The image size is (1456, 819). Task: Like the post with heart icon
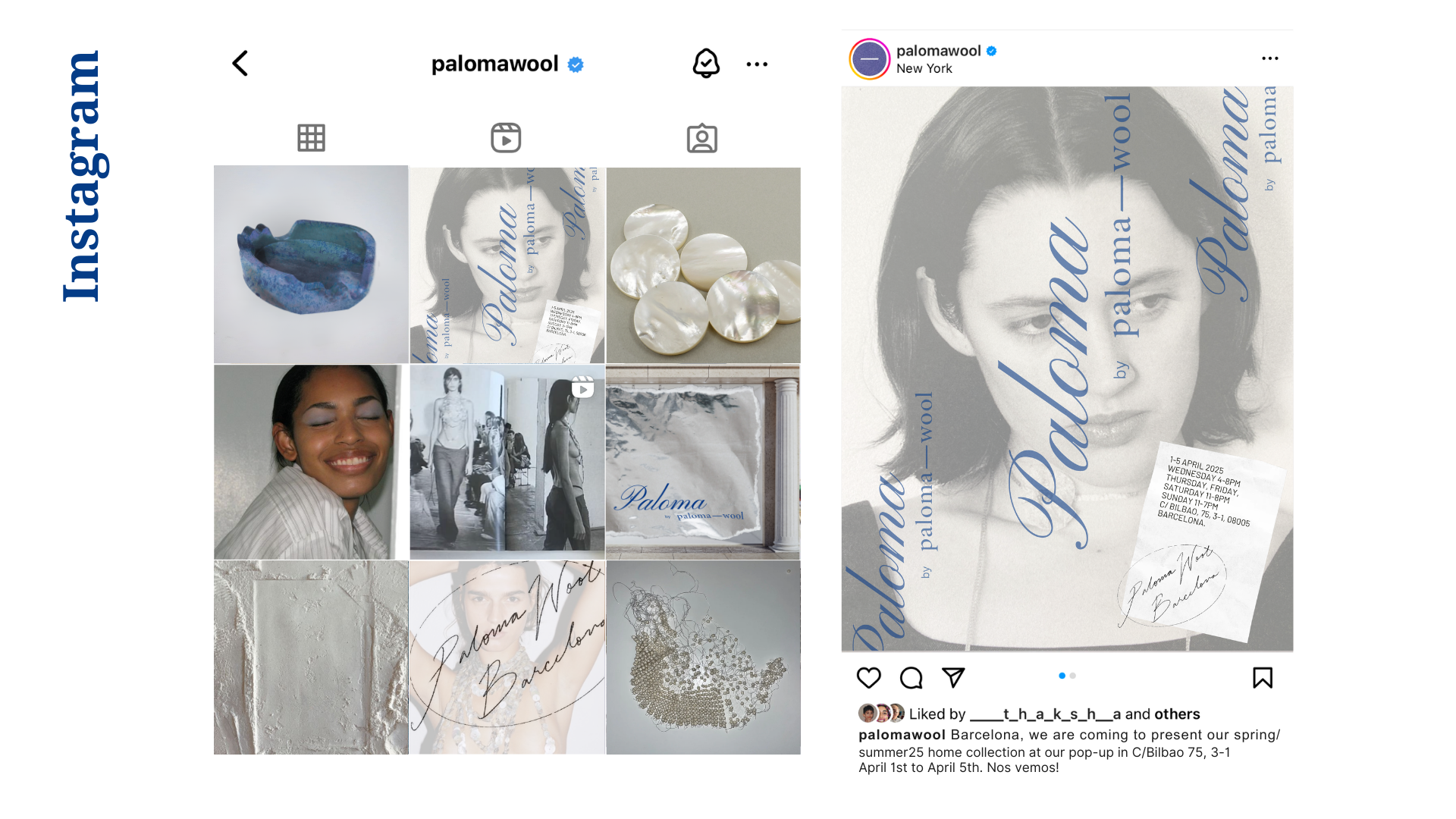point(868,677)
